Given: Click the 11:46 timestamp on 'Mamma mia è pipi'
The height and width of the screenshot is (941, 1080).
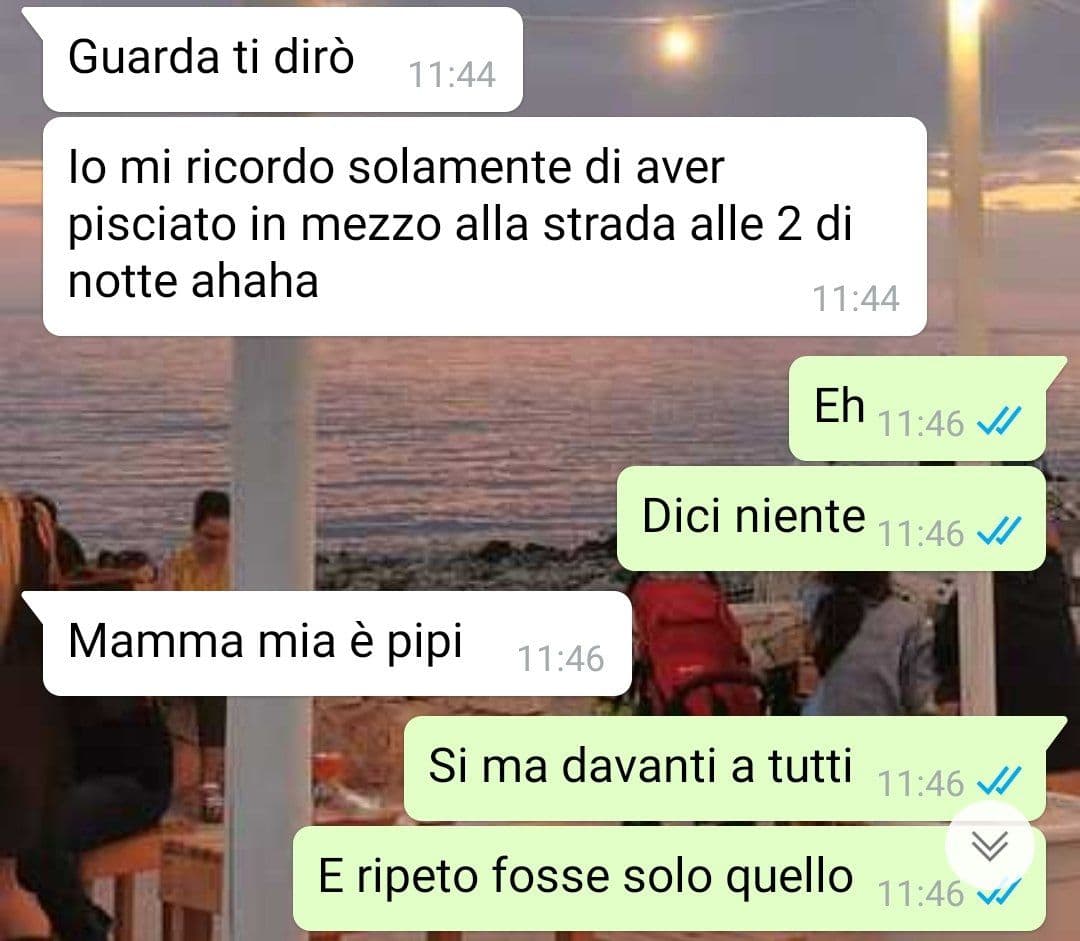Looking at the screenshot, I should (x=561, y=659).
